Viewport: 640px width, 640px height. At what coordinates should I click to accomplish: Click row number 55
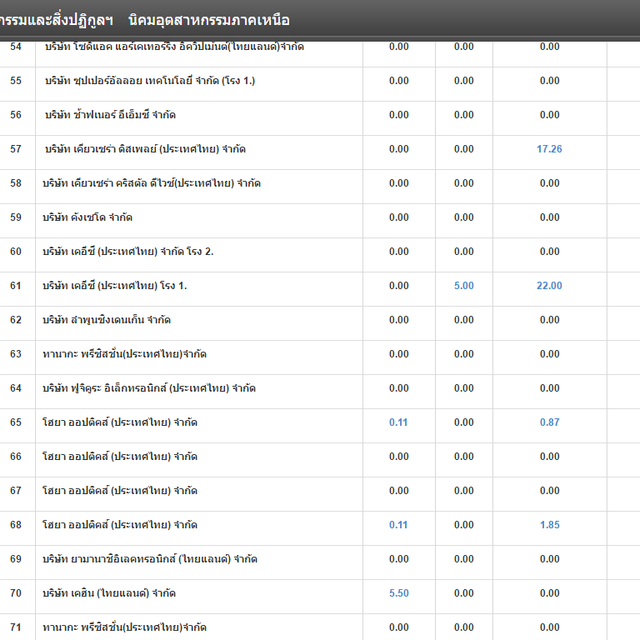16,81
